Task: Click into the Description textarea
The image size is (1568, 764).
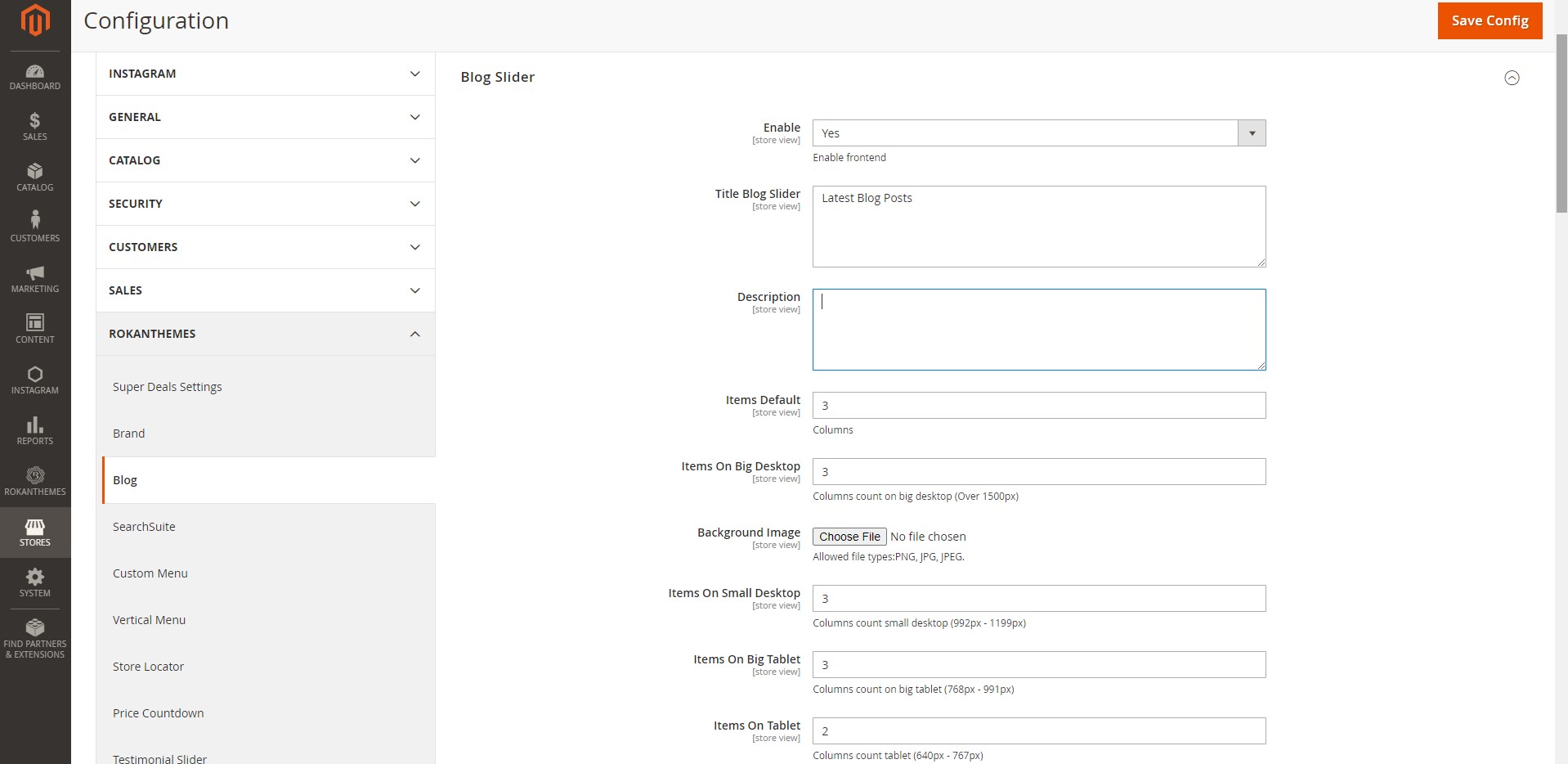Action: pos(1038,330)
